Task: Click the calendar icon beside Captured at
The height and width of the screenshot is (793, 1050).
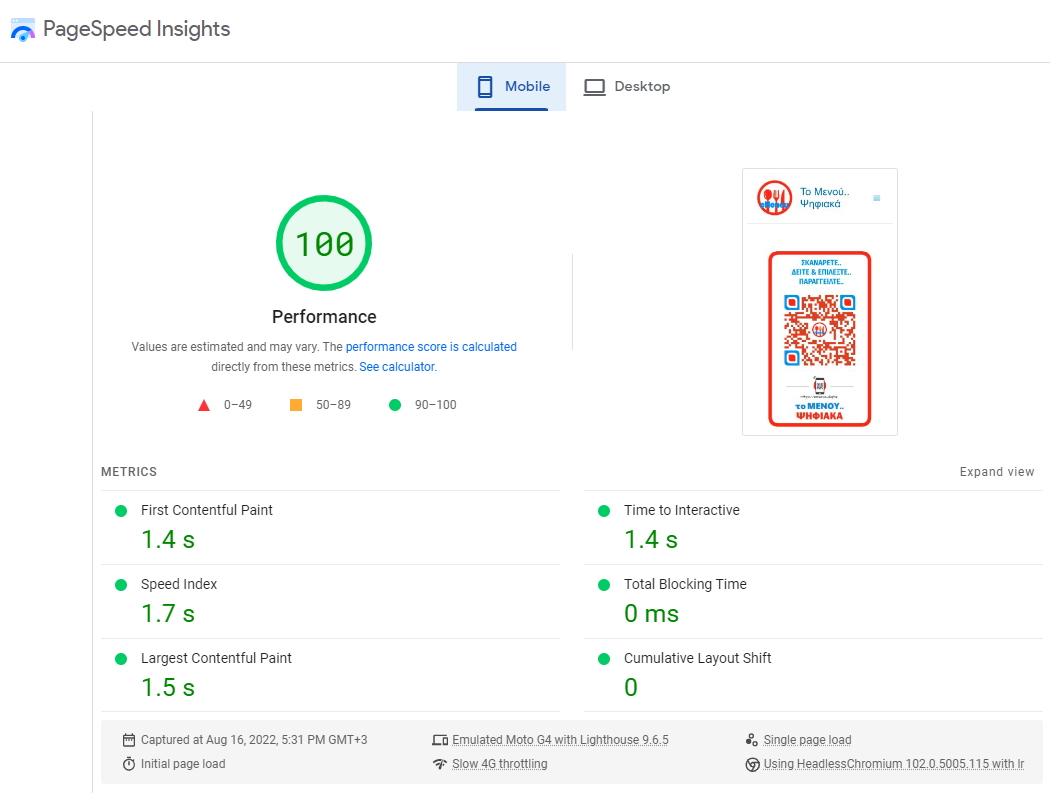Action: point(129,740)
